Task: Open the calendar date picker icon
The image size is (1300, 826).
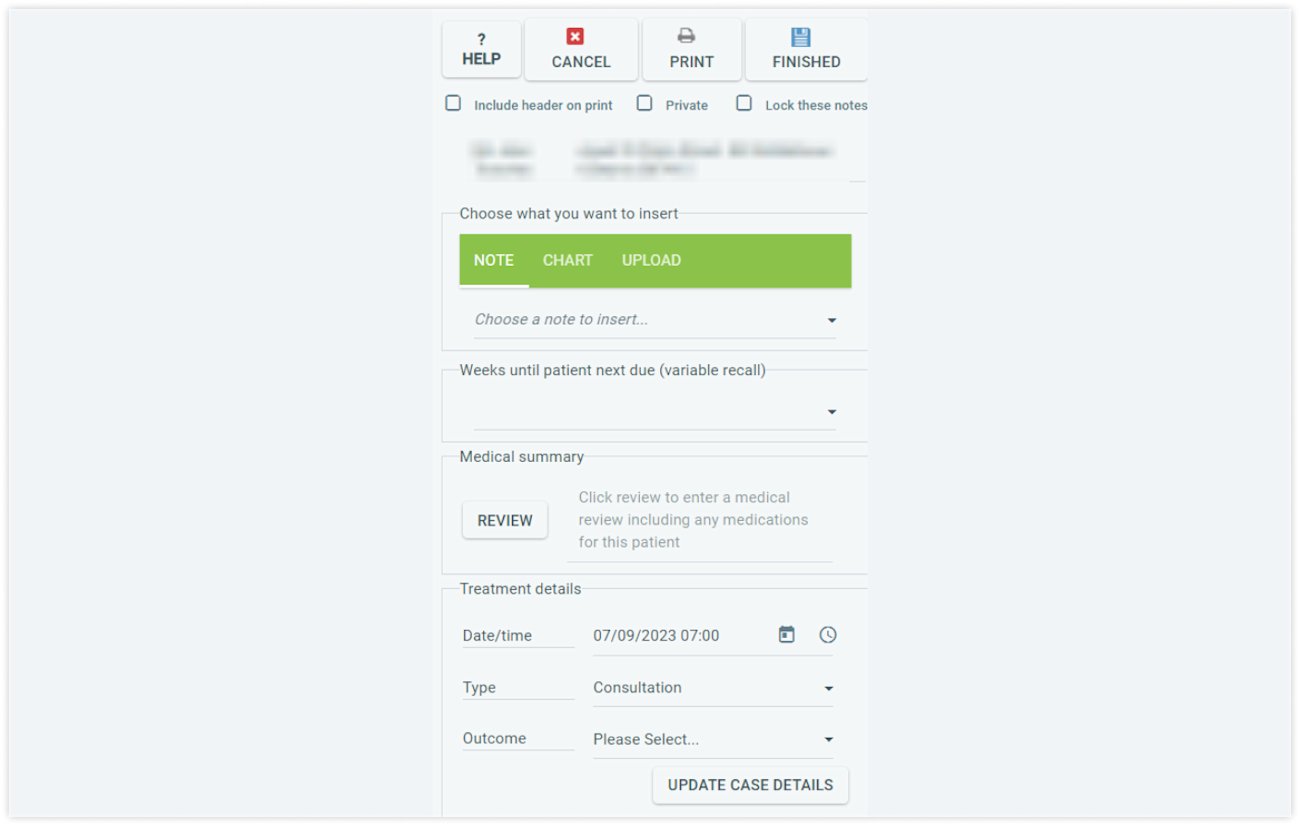Action: [787, 635]
